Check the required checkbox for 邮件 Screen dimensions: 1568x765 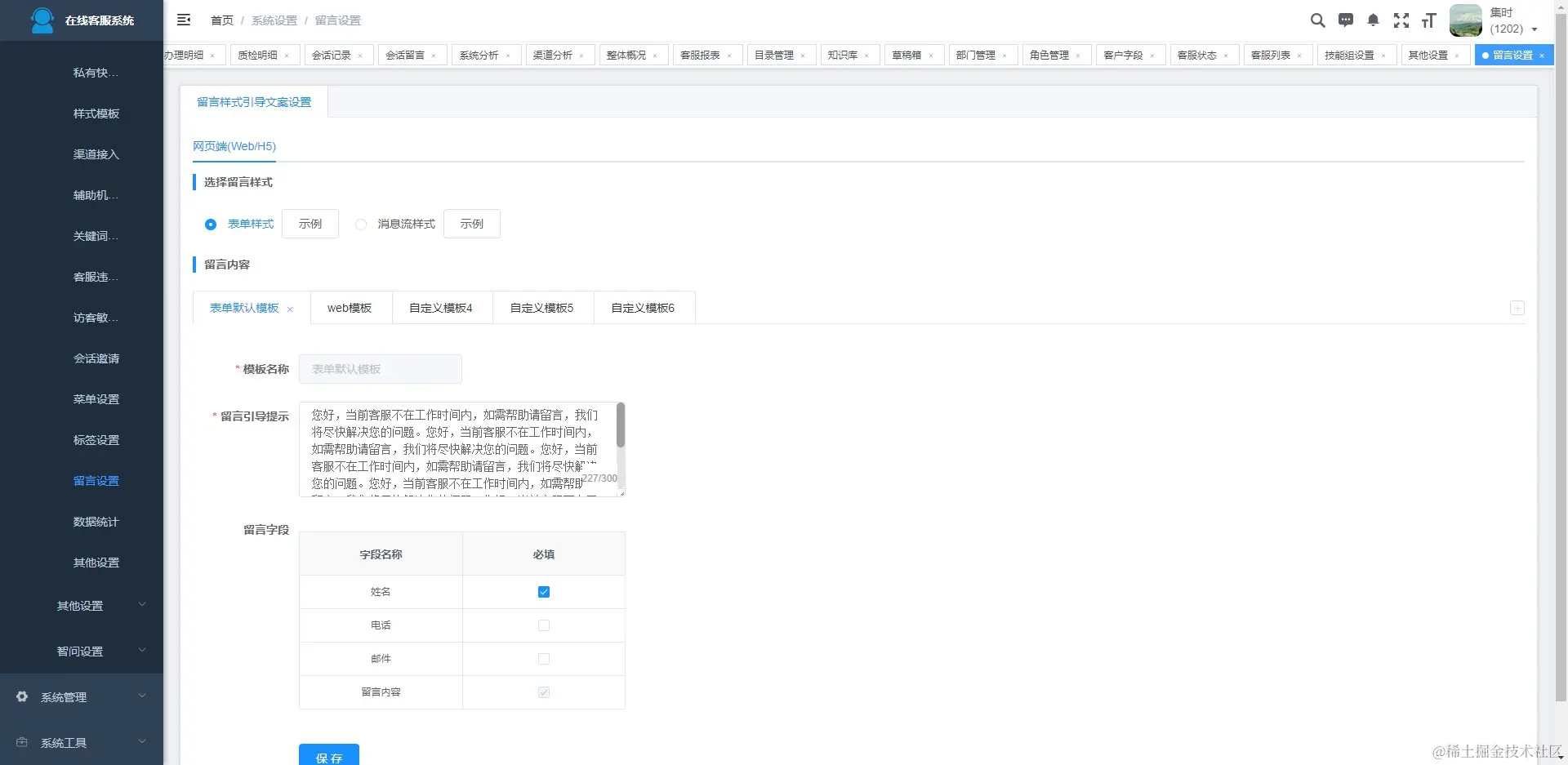544,659
